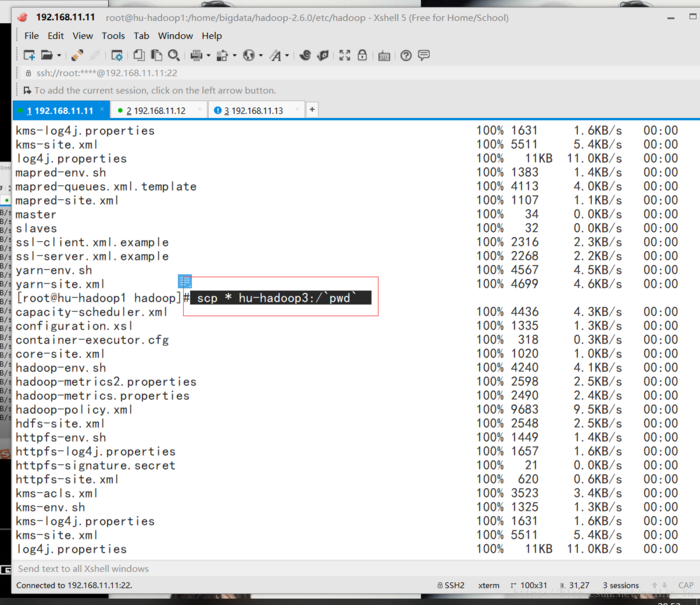Click the add-current-session arrow icon
700x605 pixels.
point(27,91)
